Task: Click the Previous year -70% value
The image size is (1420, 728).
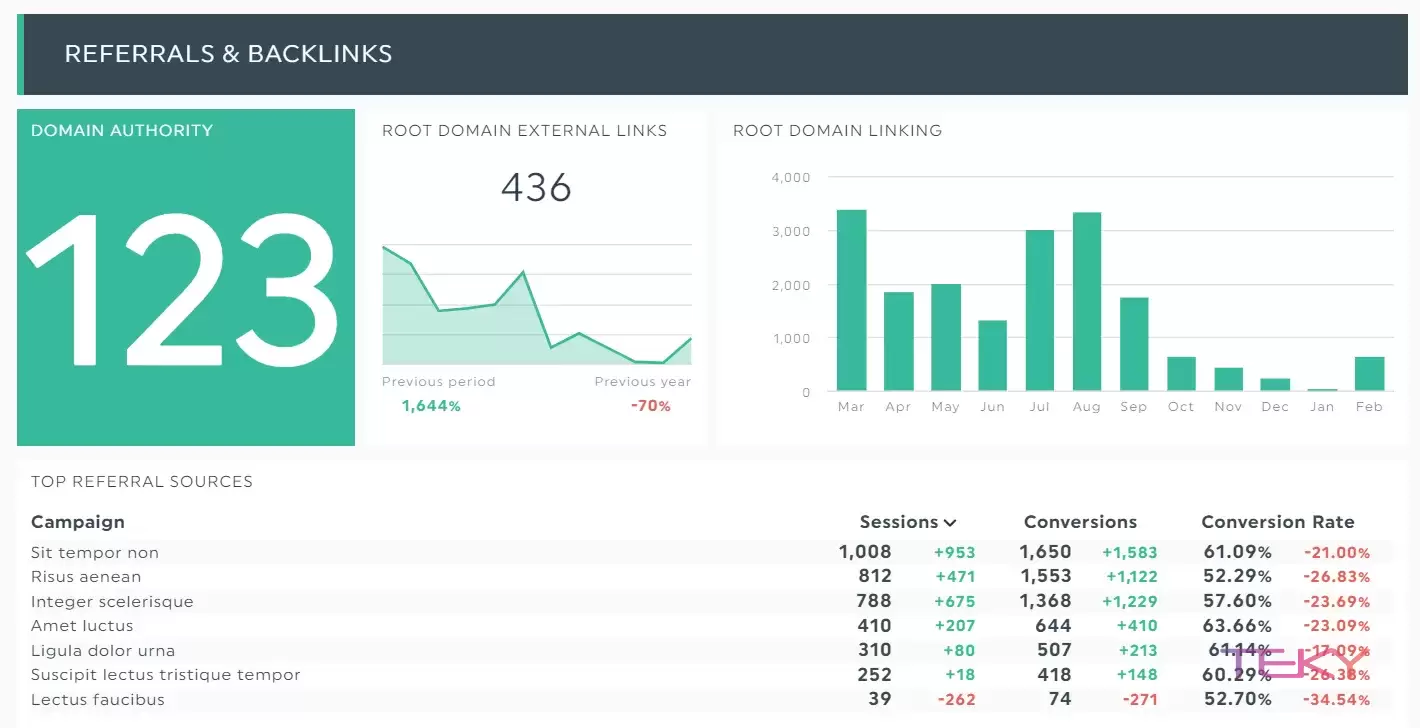Action: coord(650,406)
